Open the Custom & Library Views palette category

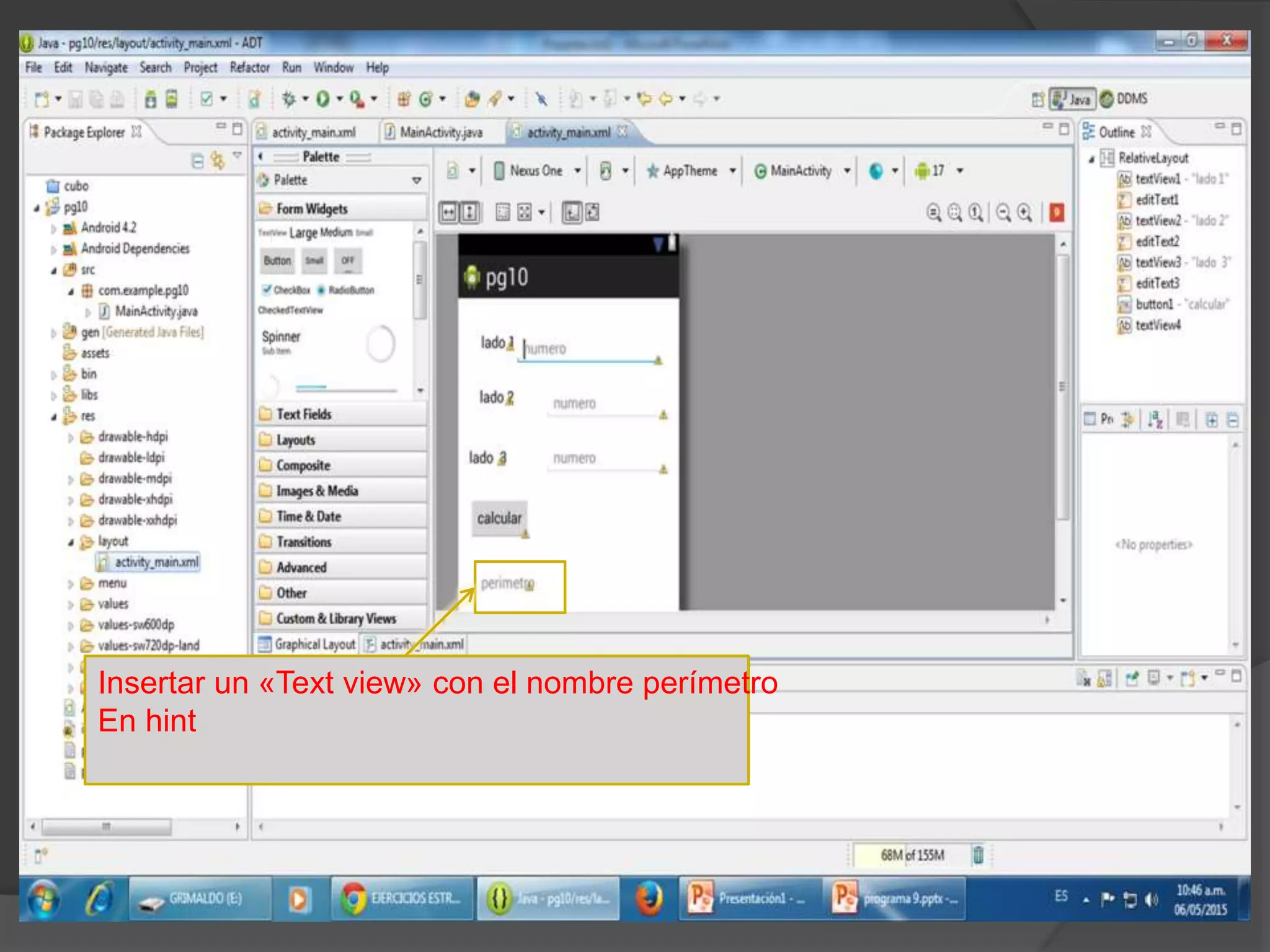342,619
